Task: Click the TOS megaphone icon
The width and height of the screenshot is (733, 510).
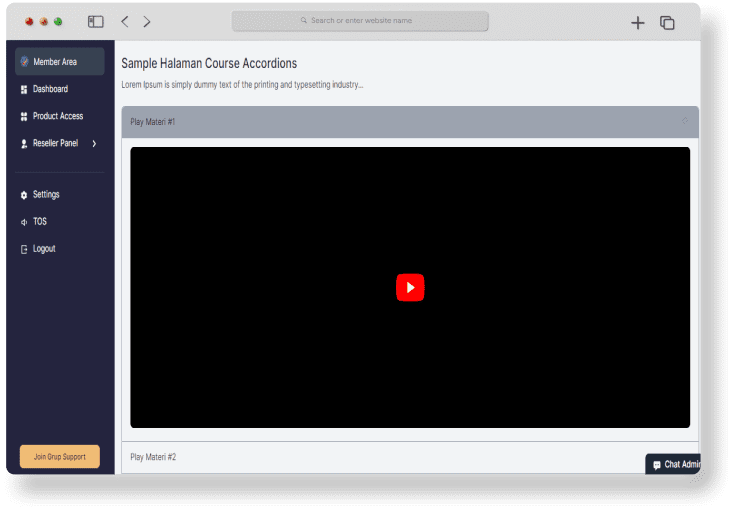Action: [x=24, y=222]
